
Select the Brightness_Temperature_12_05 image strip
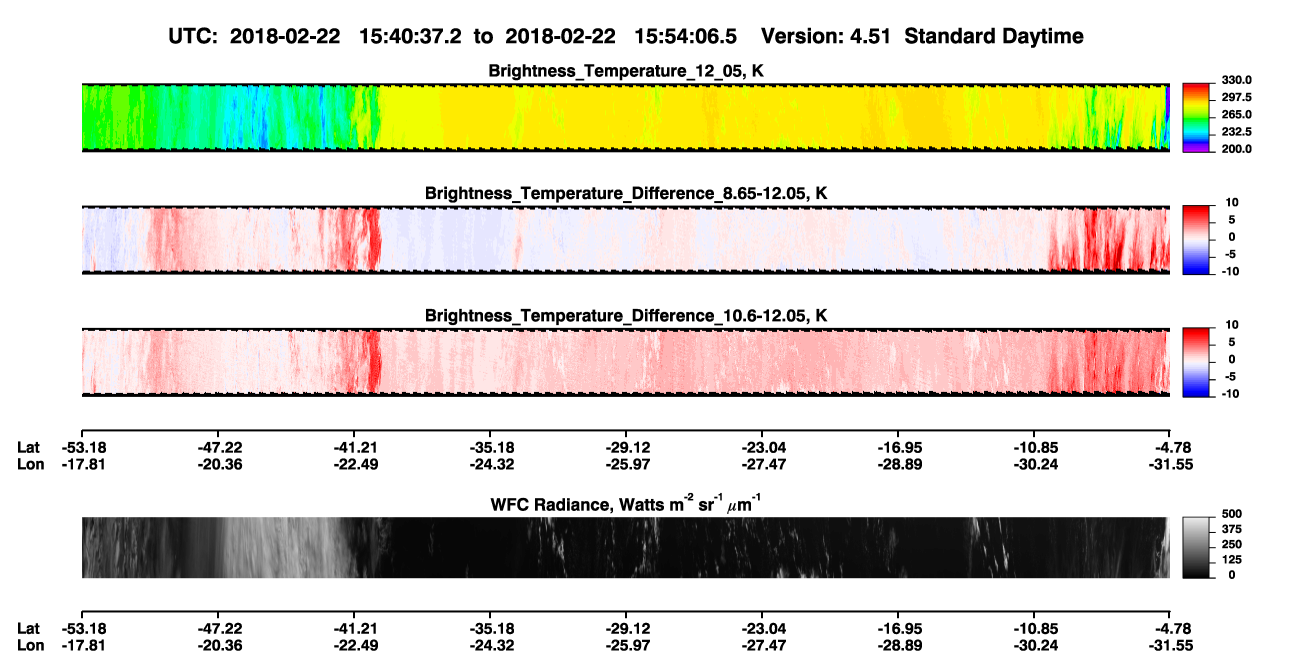(x=625, y=117)
